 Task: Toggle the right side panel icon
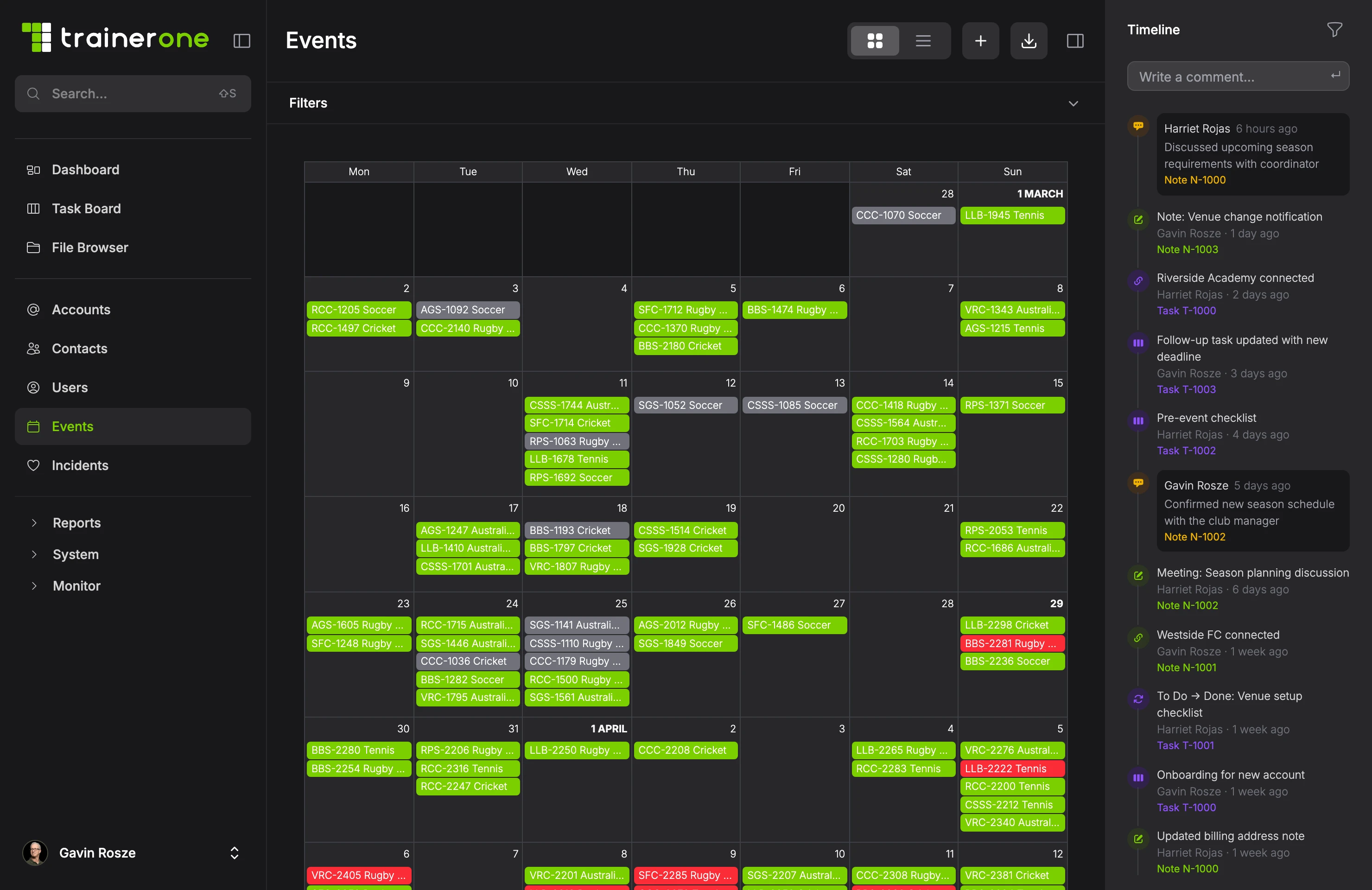tap(1075, 40)
